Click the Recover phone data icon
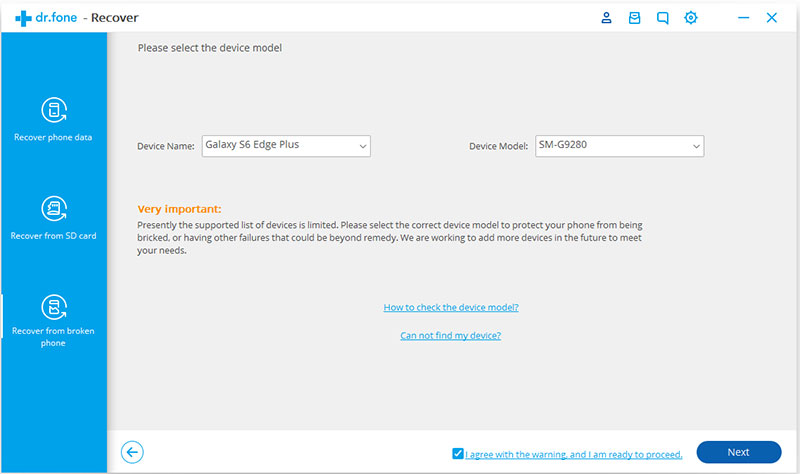 [54, 110]
